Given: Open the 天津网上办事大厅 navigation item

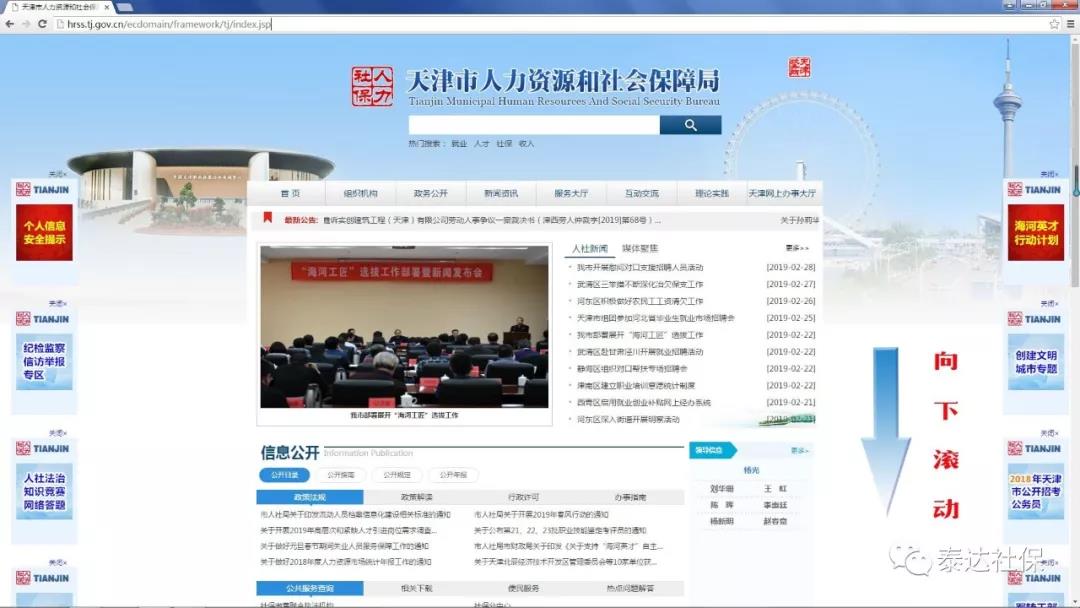Looking at the screenshot, I should tap(782, 193).
